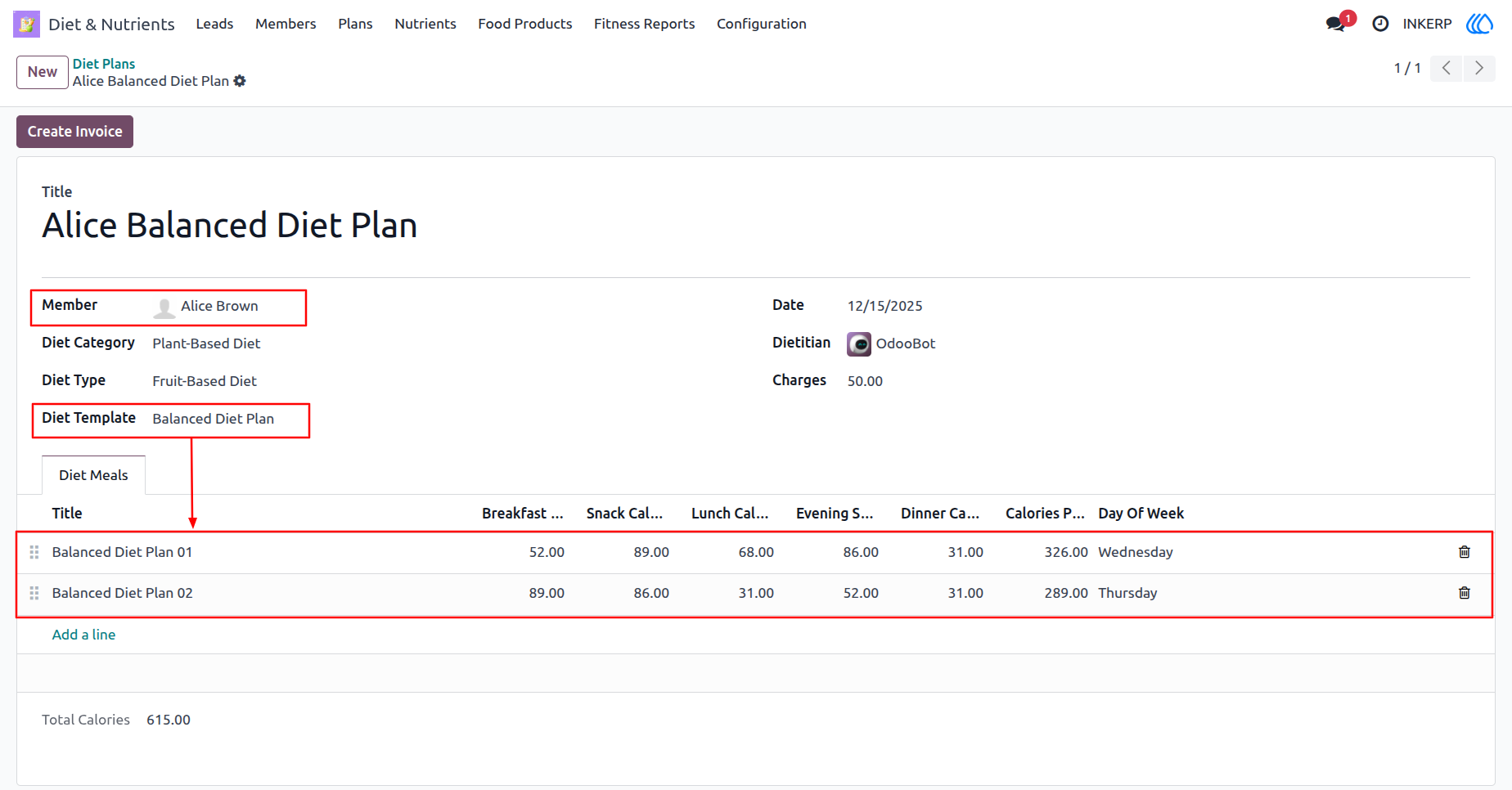1512x790 pixels.
Task: Click the New button
Action: click(43, 72)
